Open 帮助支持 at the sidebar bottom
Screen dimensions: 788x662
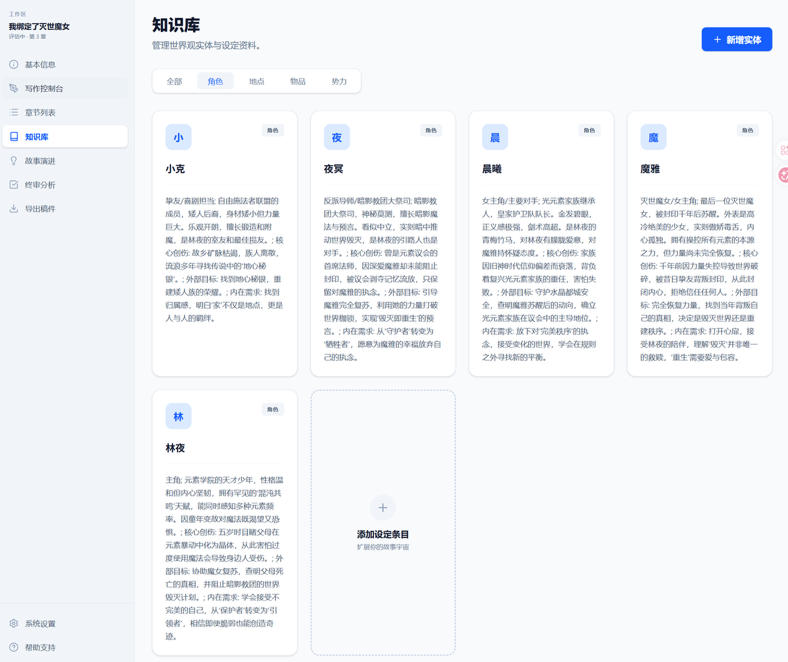65,647
